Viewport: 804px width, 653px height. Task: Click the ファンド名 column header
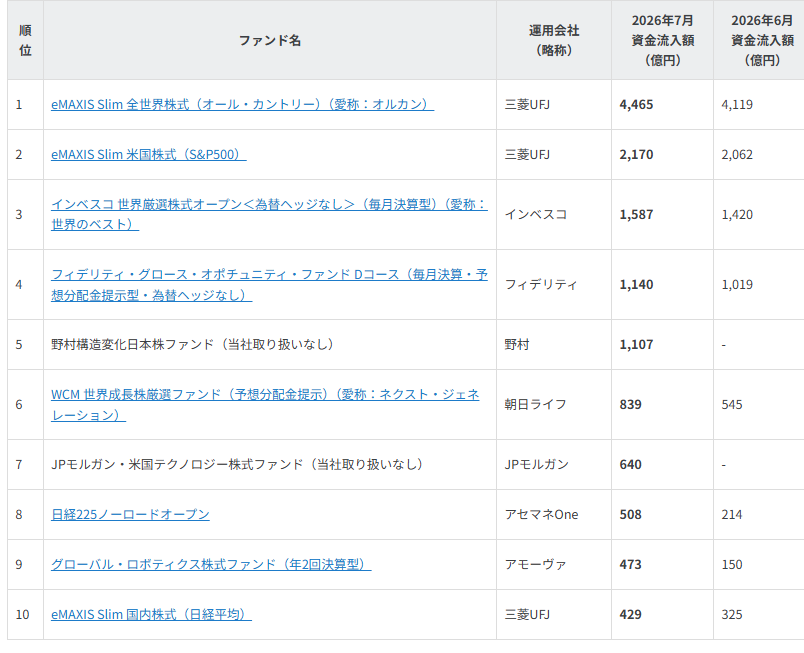coord(270,40)
